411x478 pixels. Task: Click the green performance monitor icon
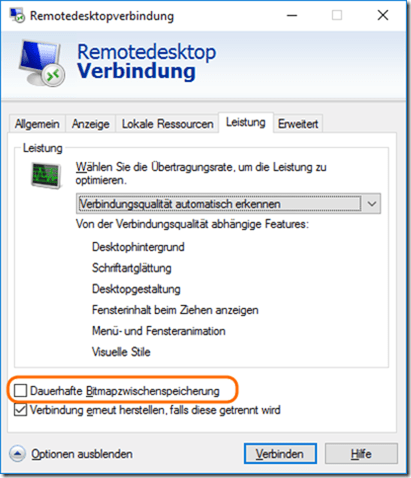(46, 175)
